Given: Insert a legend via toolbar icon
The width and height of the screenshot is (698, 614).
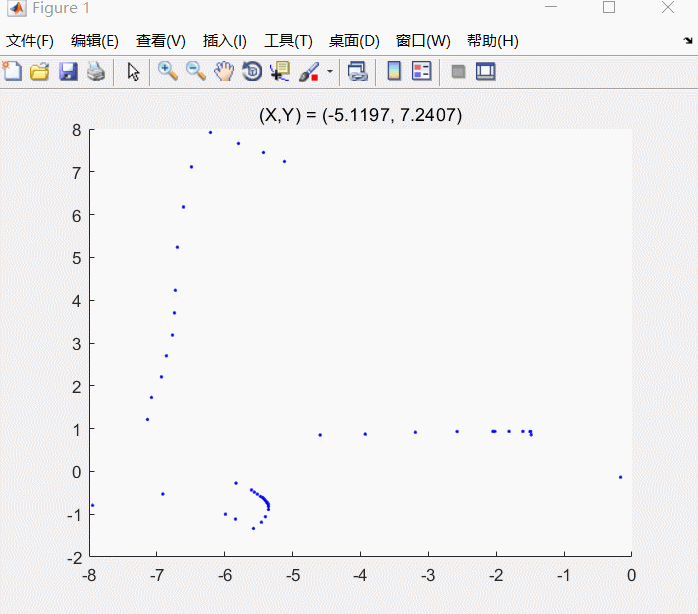Looking at the screenshot, I should (421, 71).
